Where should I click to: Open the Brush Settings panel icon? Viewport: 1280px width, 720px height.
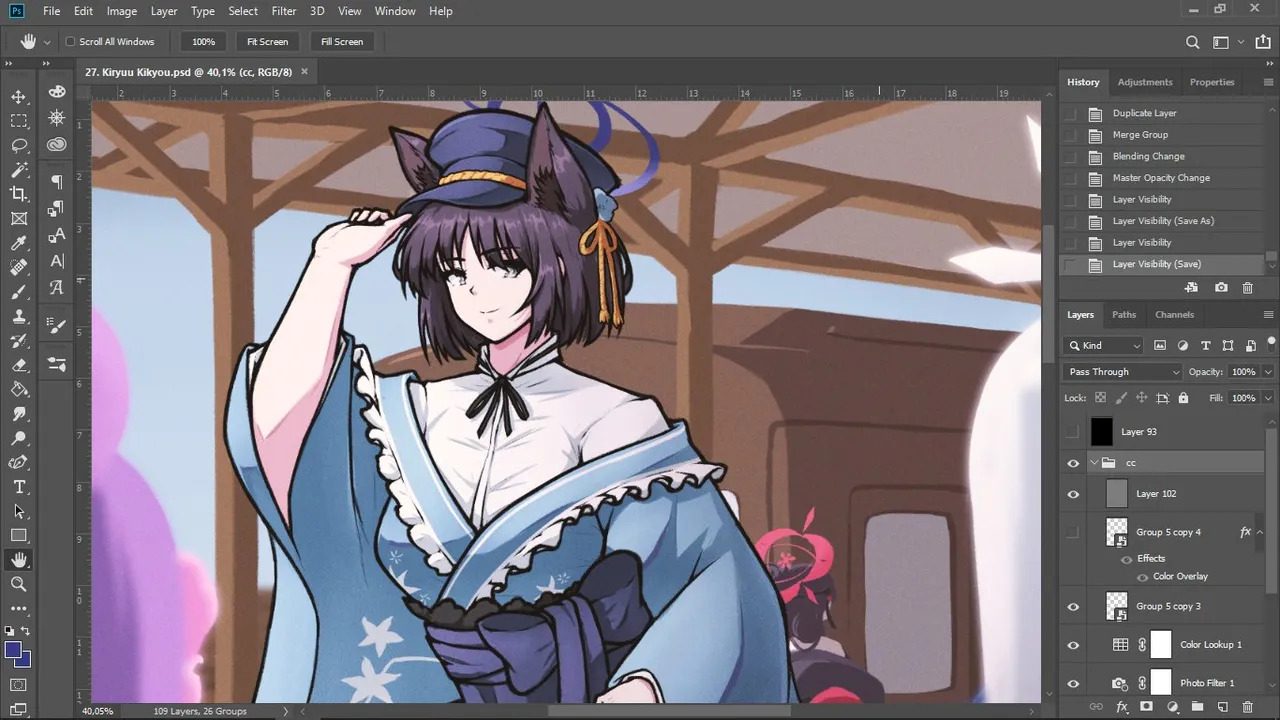click(57, 326)
